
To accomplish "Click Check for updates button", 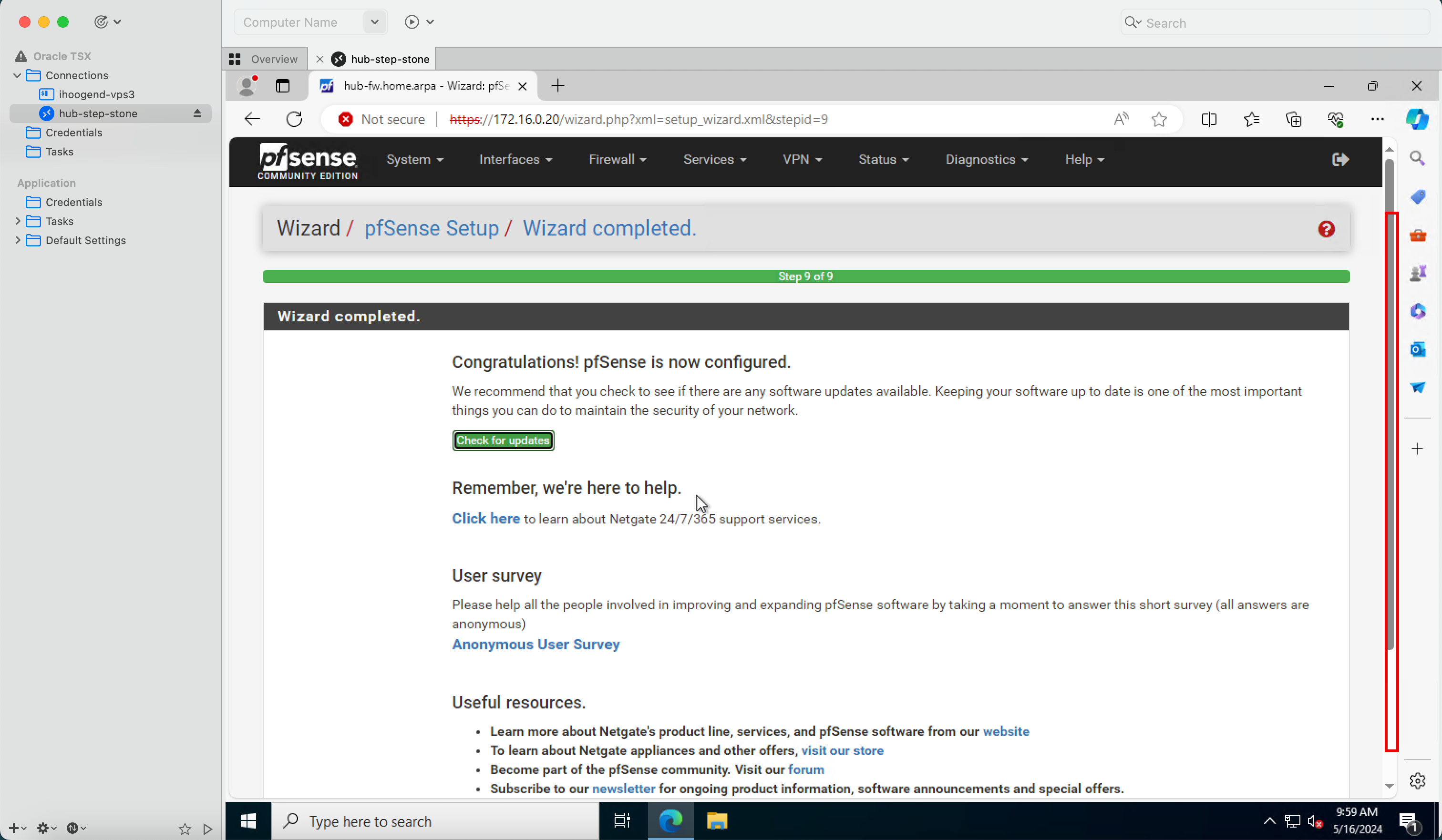I will [502, 439].
